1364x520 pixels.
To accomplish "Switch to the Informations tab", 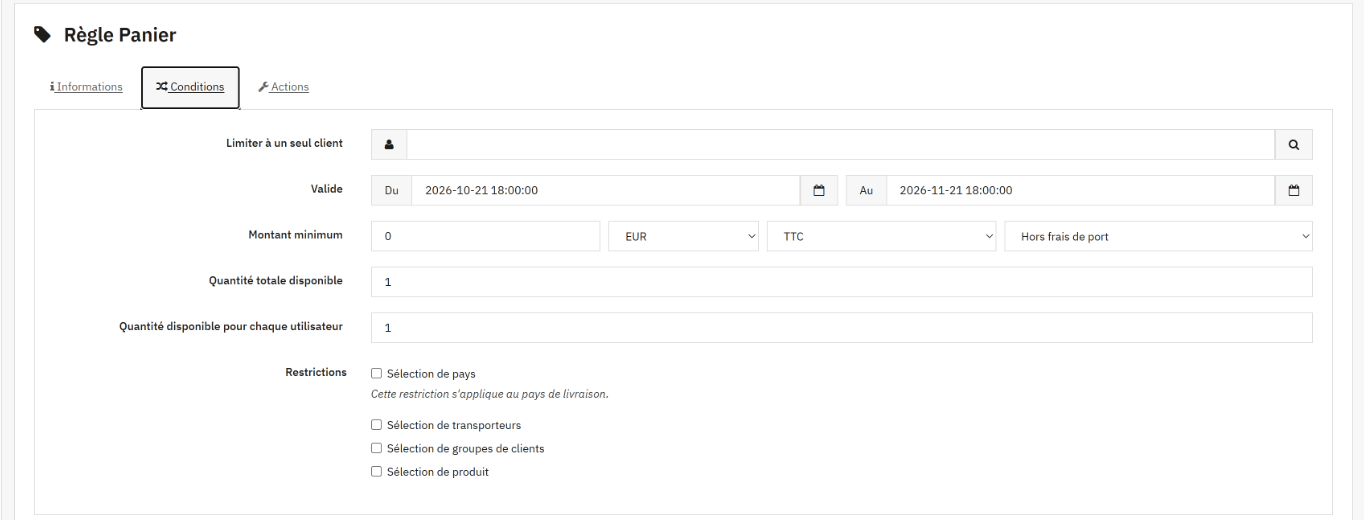I will point(86,87).
